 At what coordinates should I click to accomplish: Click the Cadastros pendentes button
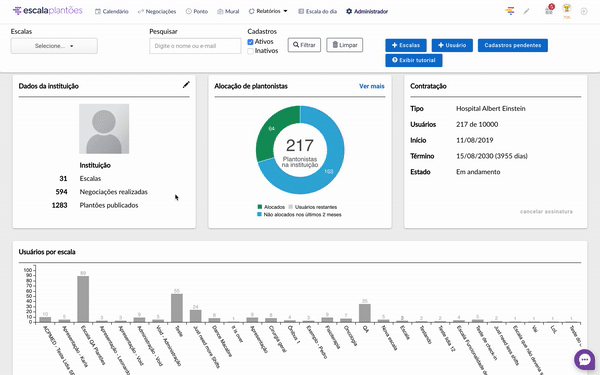point(512,45)
